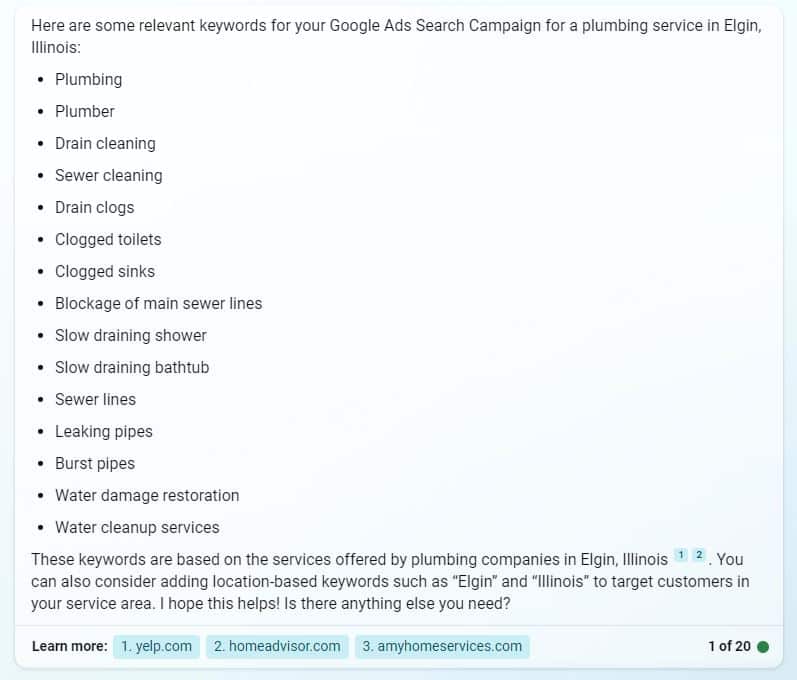Click the "Slow draining shower" keyword
797x680 pixels.
click(x=131, y=335)
